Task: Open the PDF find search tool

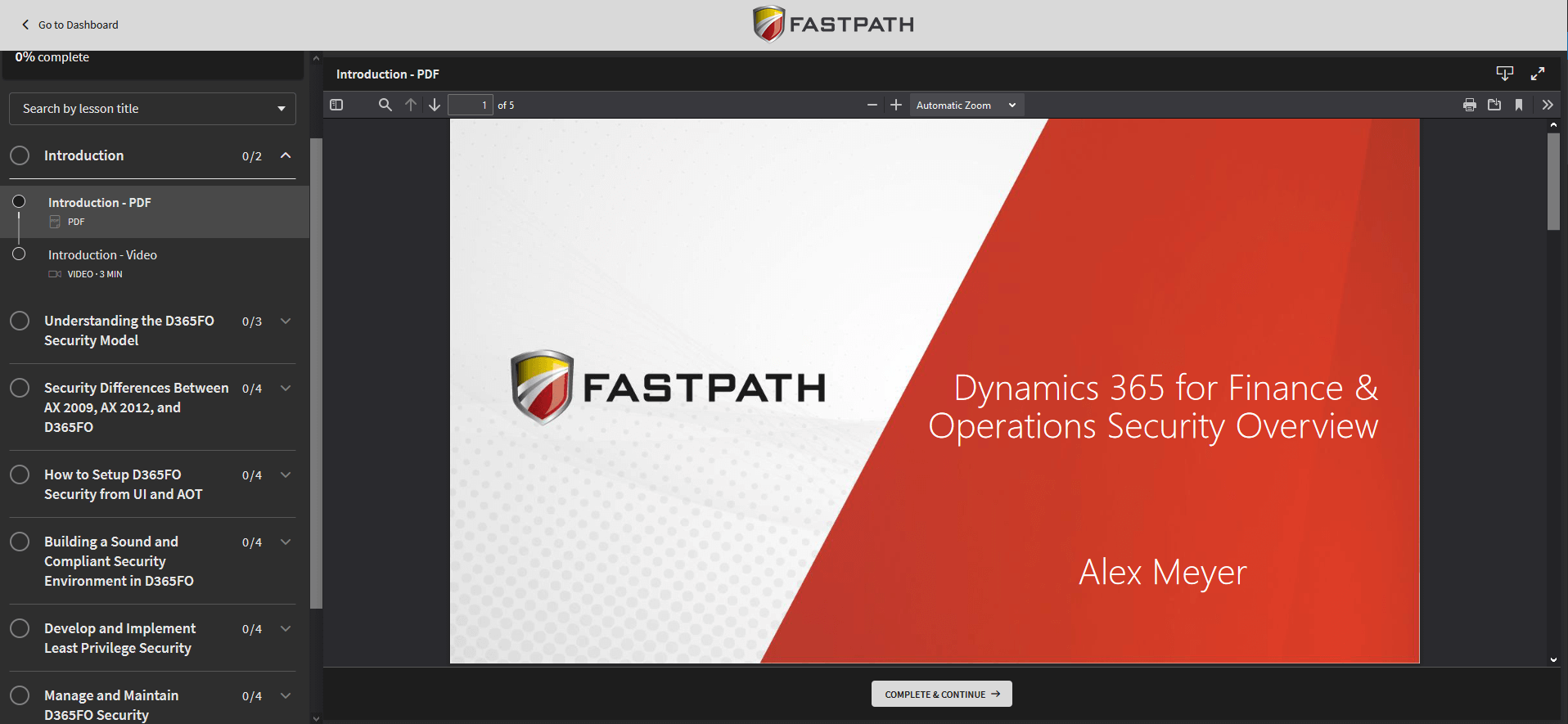Action: click(385, 105)
